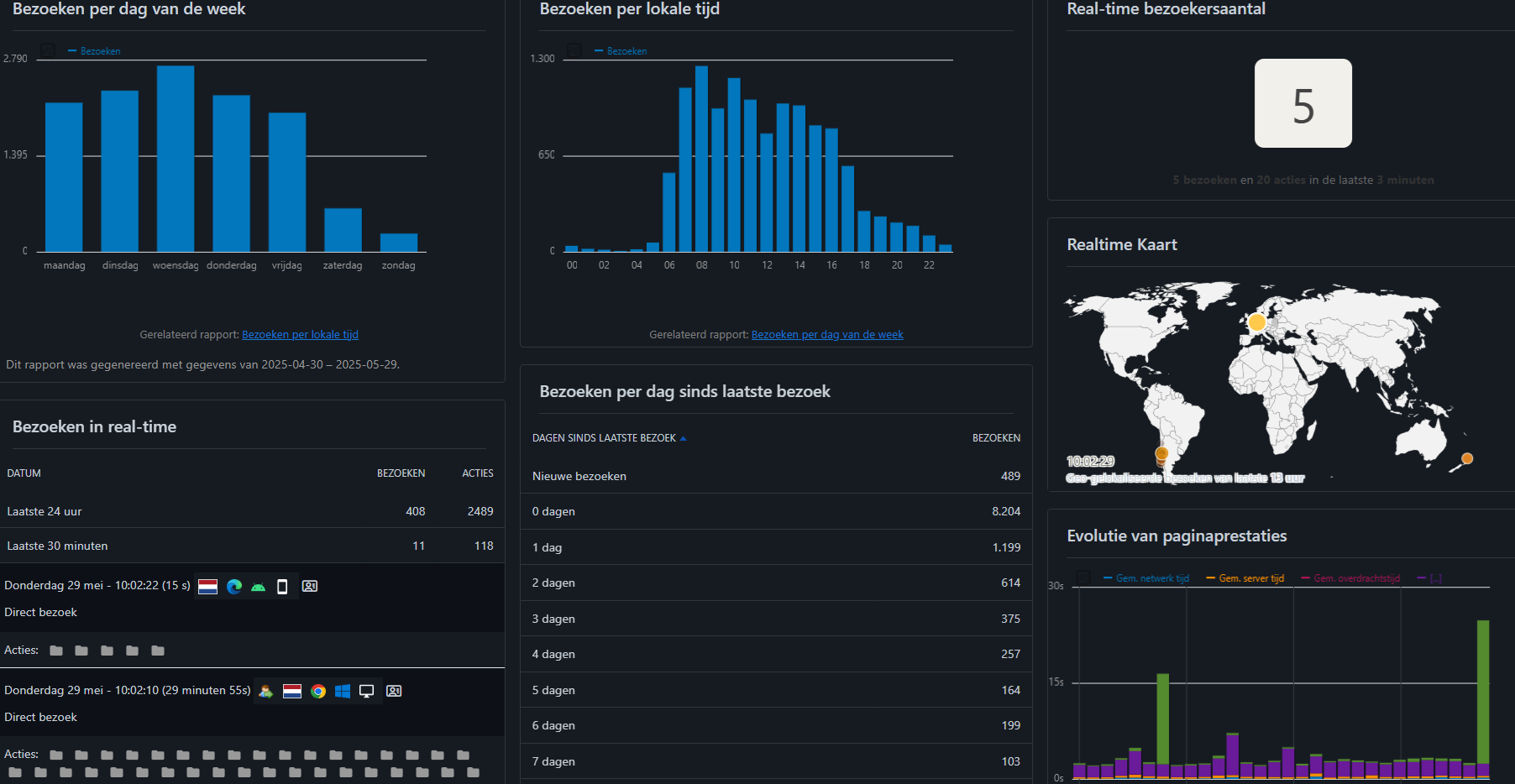Click the Android OS icon in the visitor log
This screenshot has width=1515, height=784.
tap(259, 587)
